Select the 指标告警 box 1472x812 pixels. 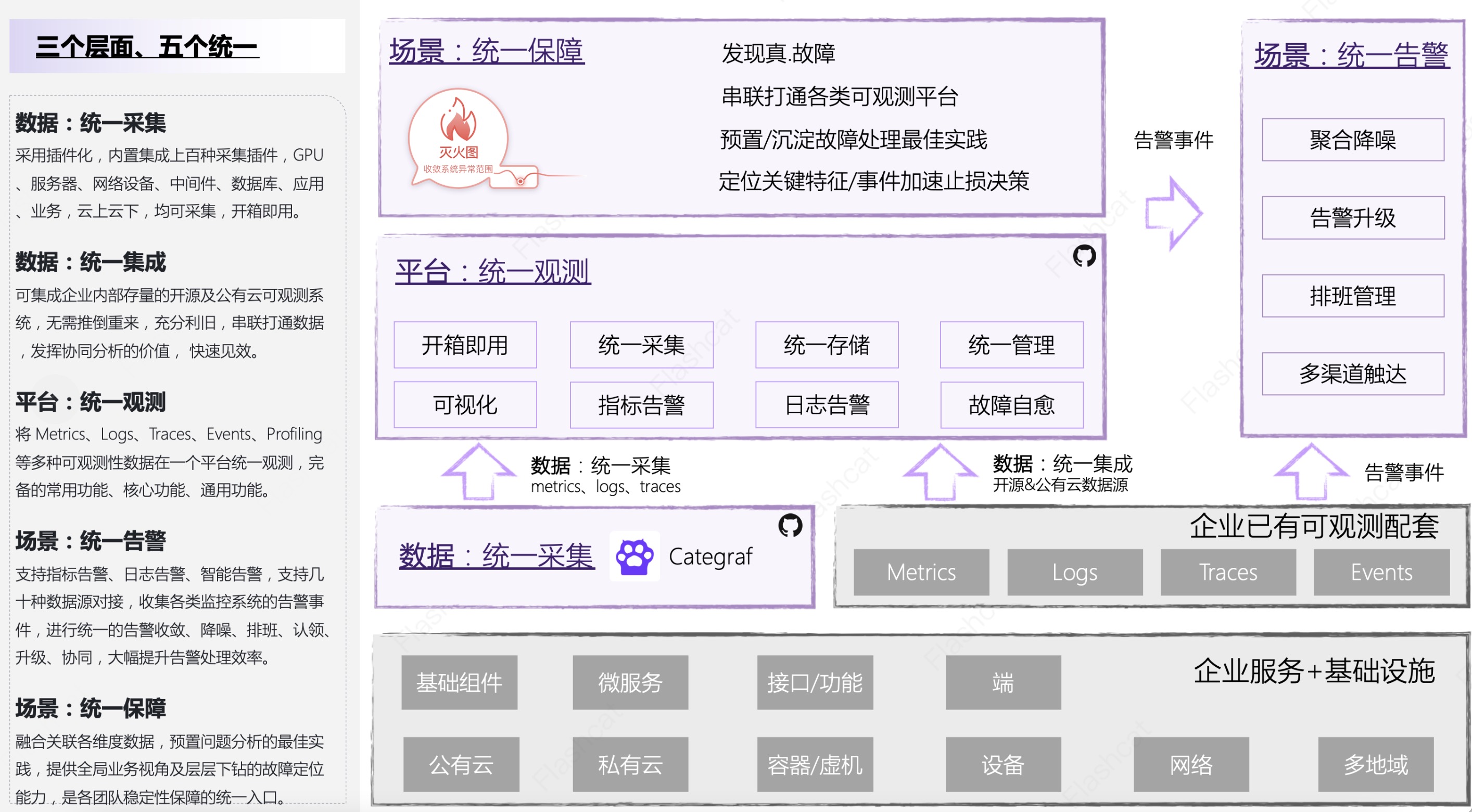pos(642,404)
